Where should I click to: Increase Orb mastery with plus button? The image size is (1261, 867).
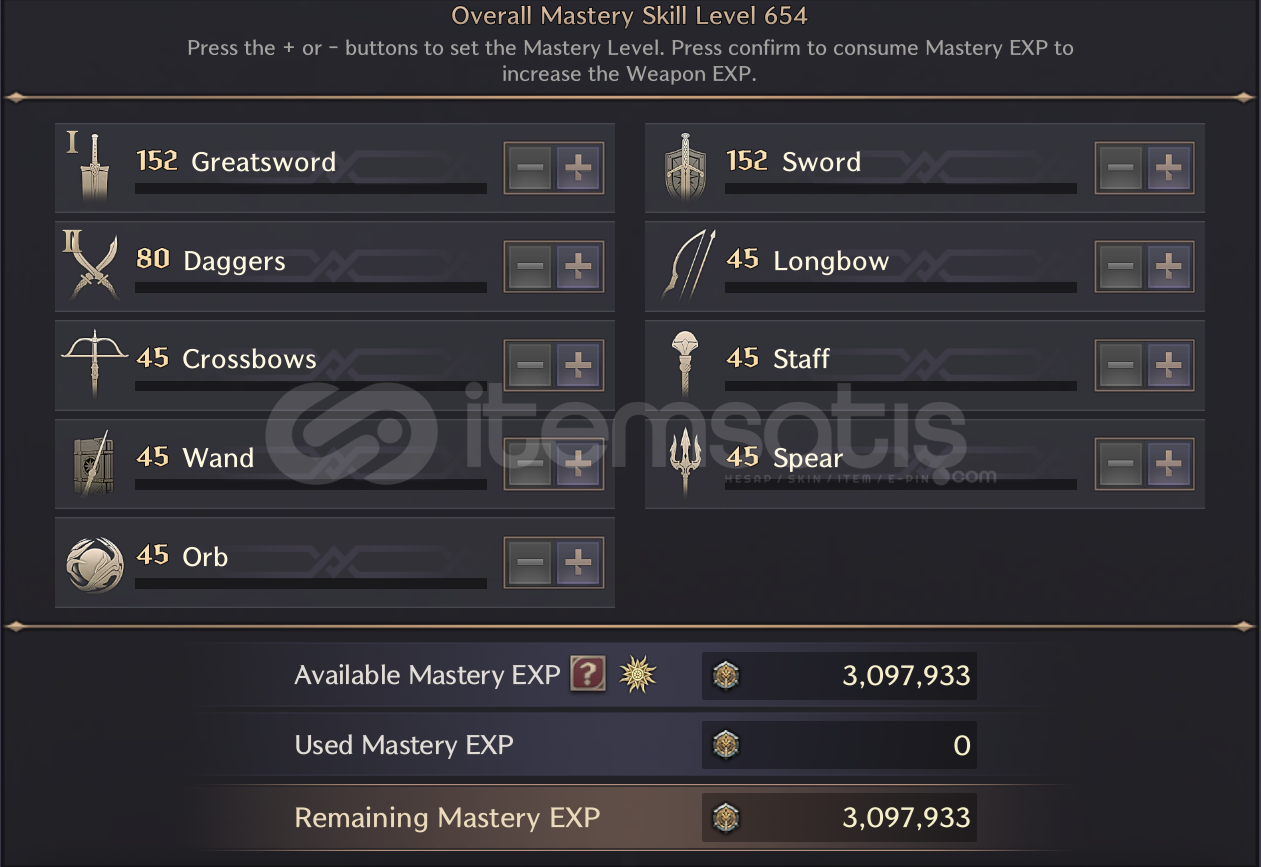click(x=578, y=563)
